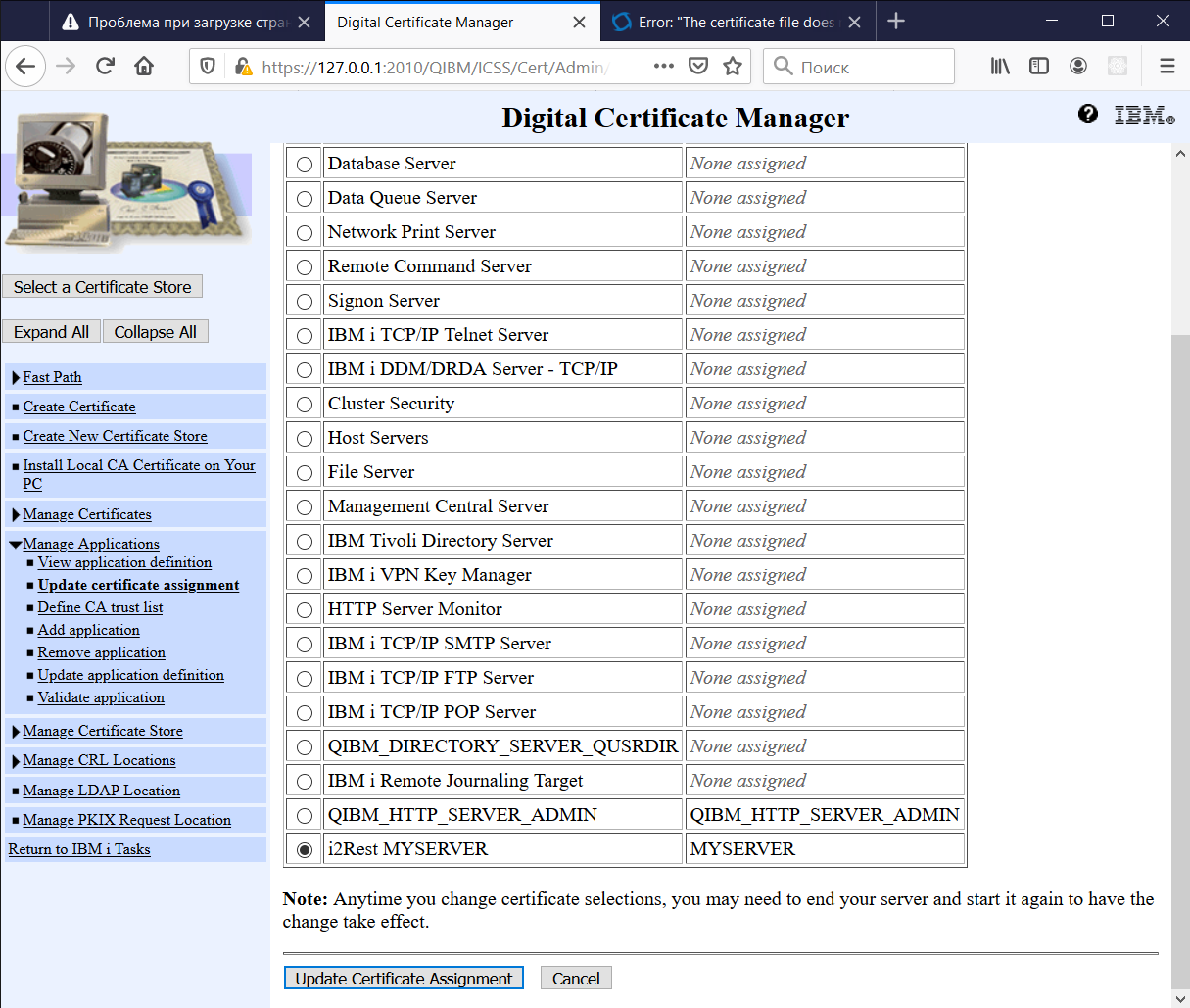Select the Signon Server radio button
1190x1008 pixels.
(305, 302)
